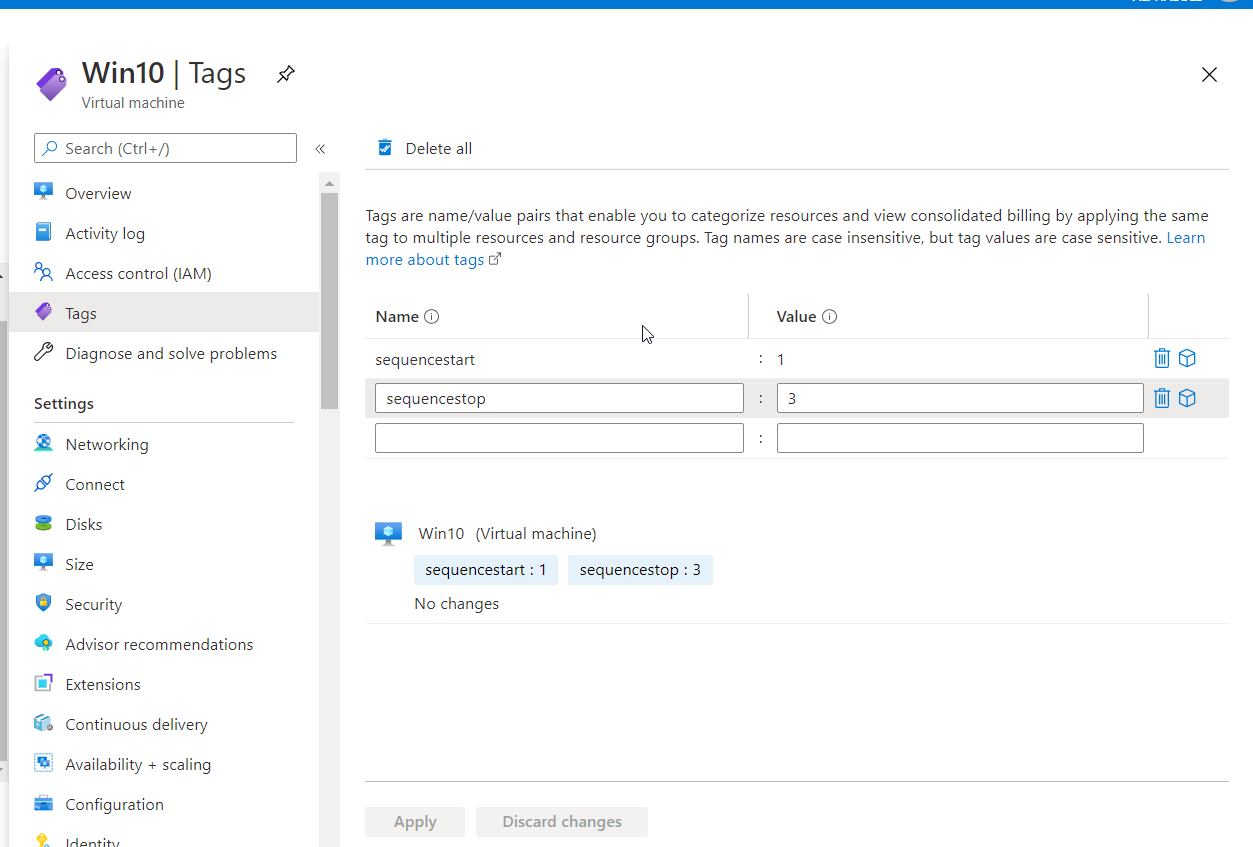
Task: Click the Size monitor icon
Action: [43, 562]
